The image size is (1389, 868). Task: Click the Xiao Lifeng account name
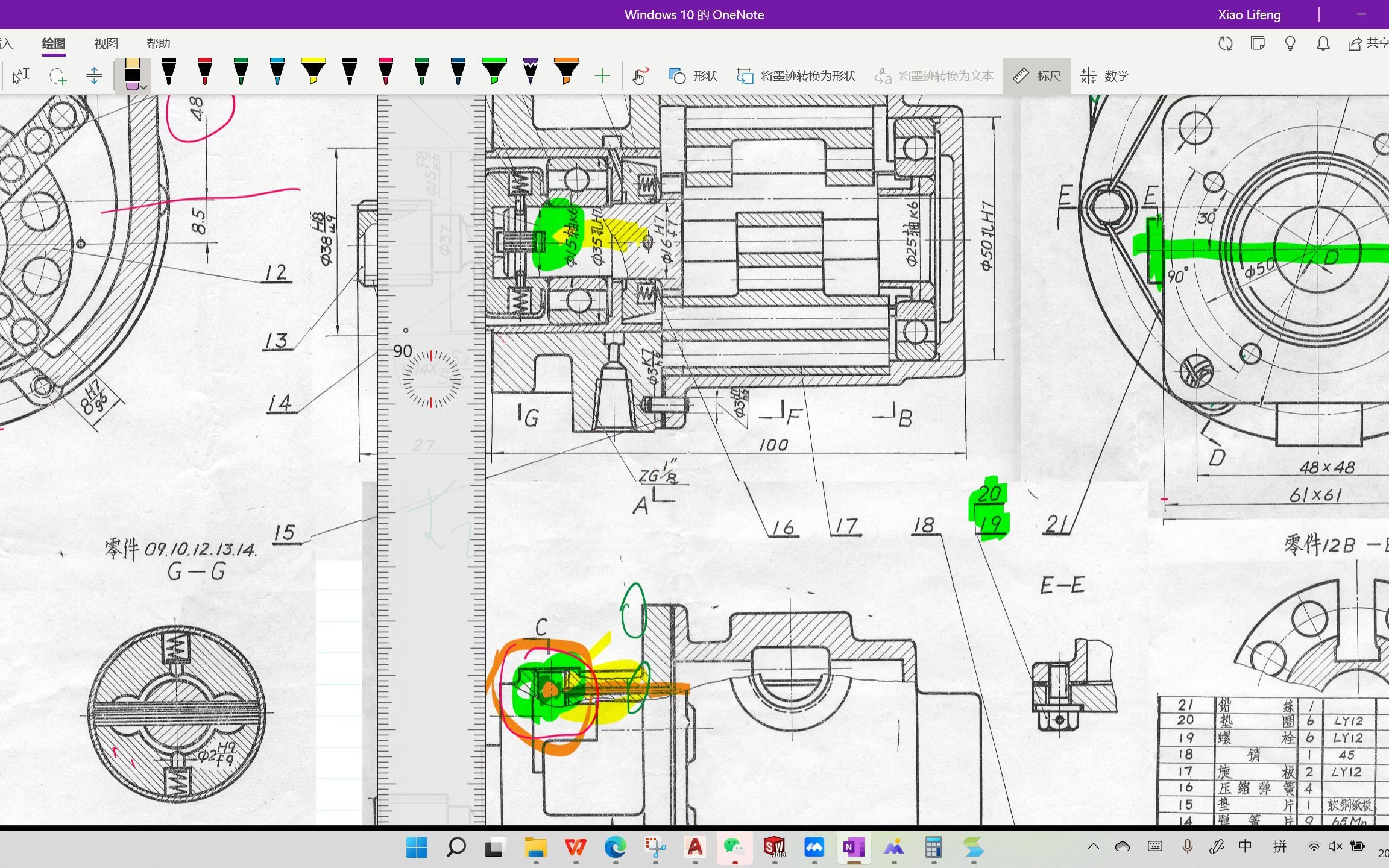[1249, 14]
